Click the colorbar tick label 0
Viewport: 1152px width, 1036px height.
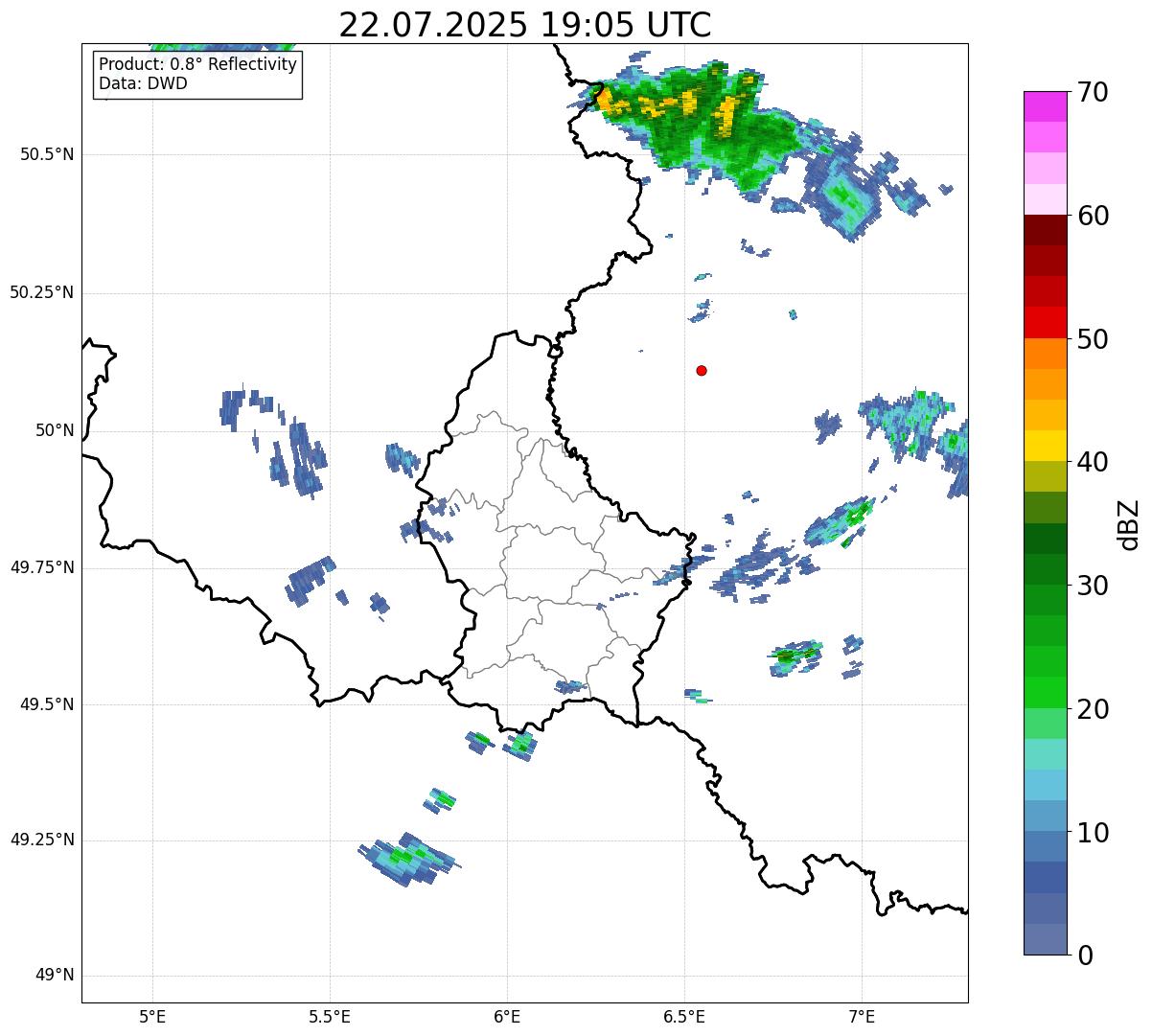(x=1084, y=955)
